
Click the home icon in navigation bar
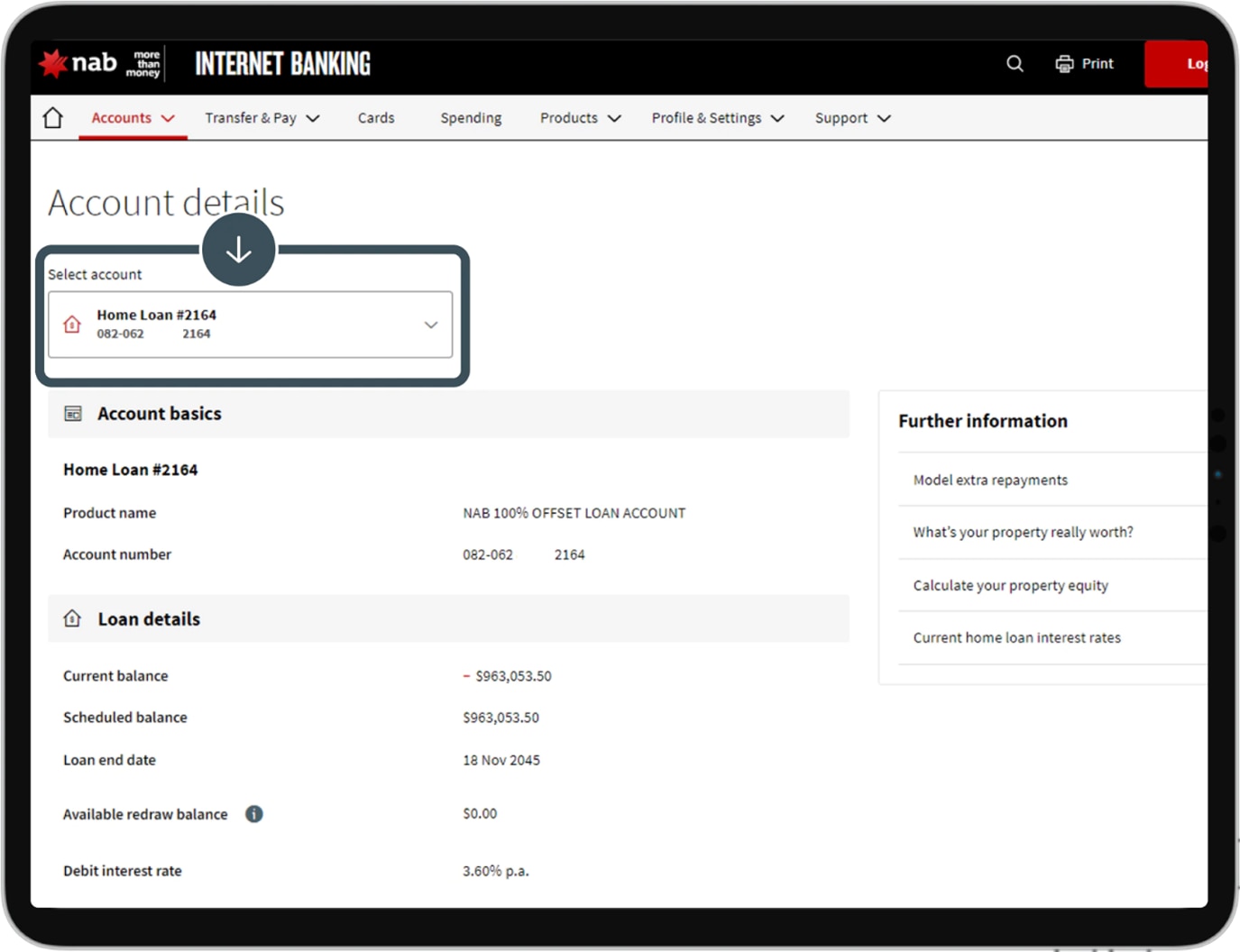pyautogui.click(x=53, y=118)
